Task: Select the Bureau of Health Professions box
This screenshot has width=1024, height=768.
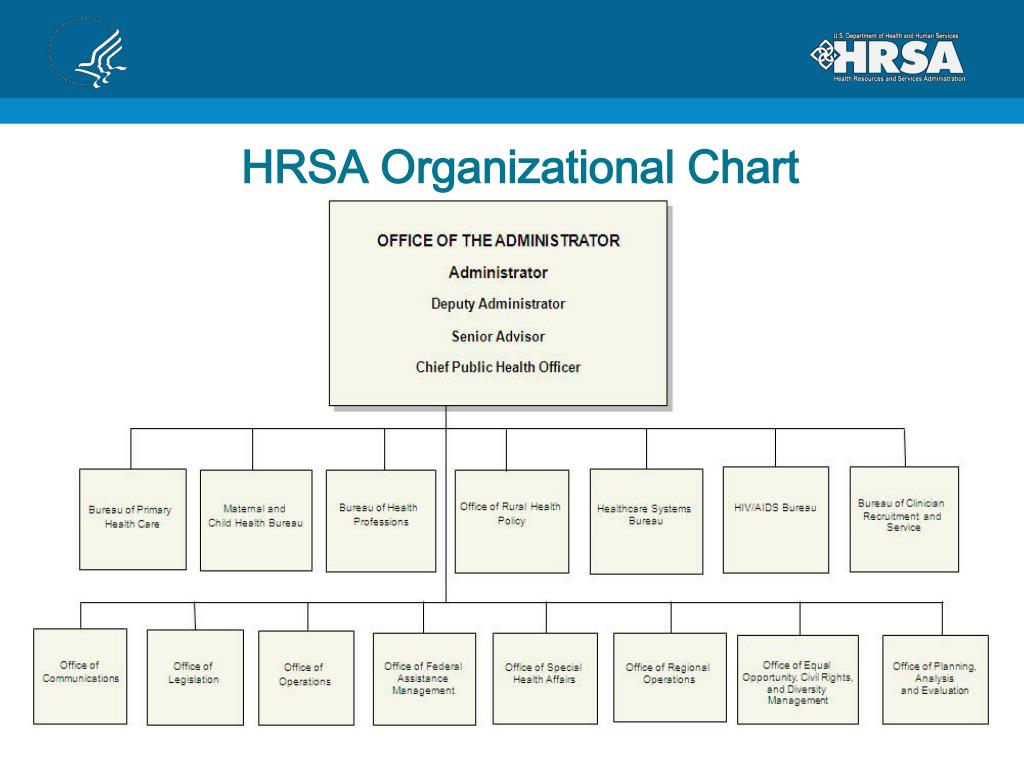Action: click(x=381, y=521)
